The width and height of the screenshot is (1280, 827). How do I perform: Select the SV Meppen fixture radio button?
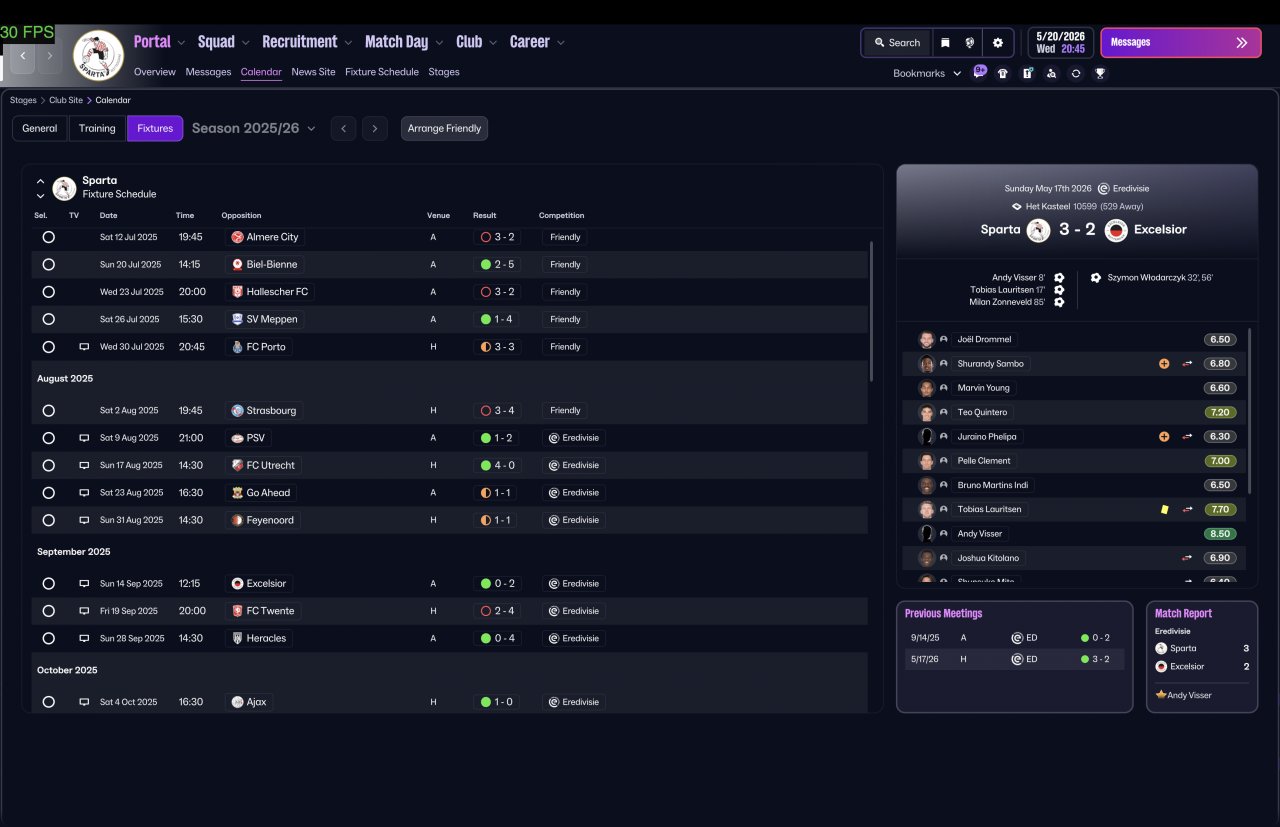[x=48, y=319]
